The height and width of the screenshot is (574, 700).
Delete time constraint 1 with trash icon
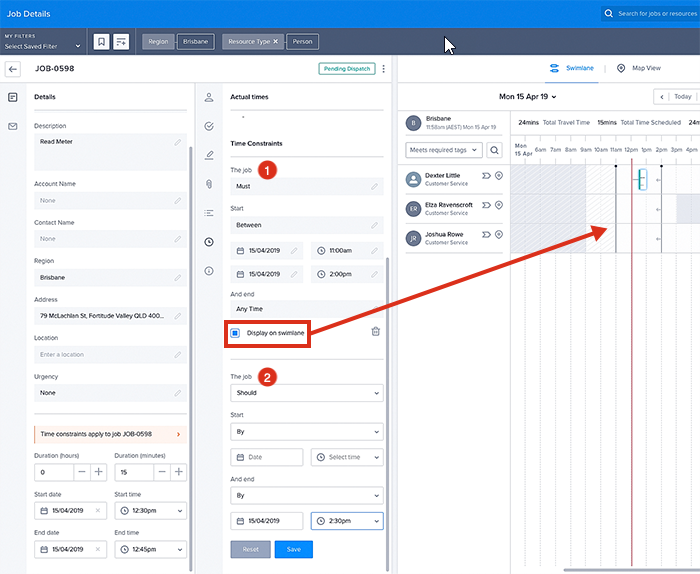(375, 332)
